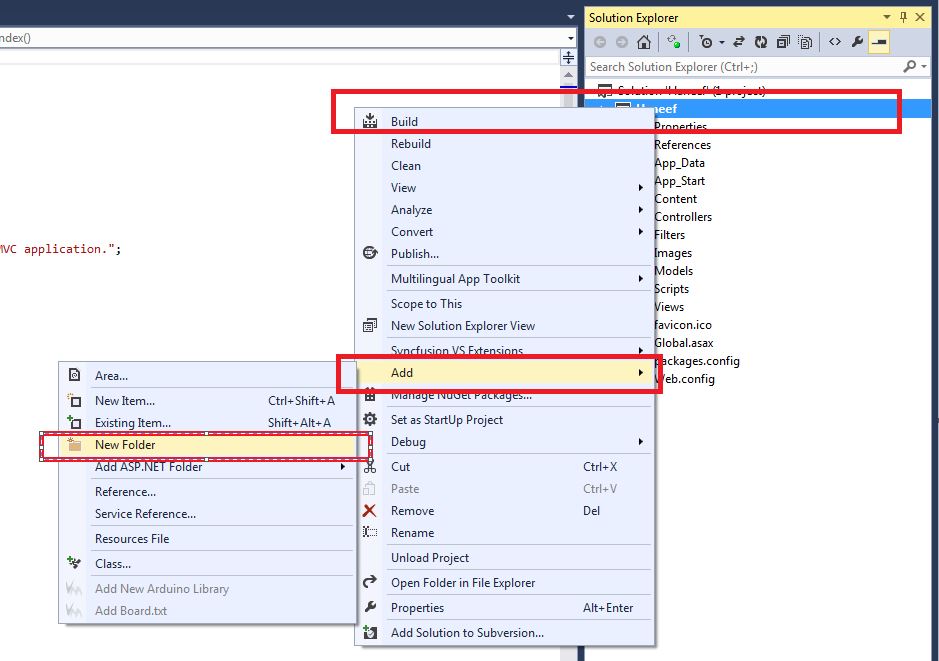Select New Folder in the Add submenu
This screenshot has width=939, height=661.
point(208,445)
